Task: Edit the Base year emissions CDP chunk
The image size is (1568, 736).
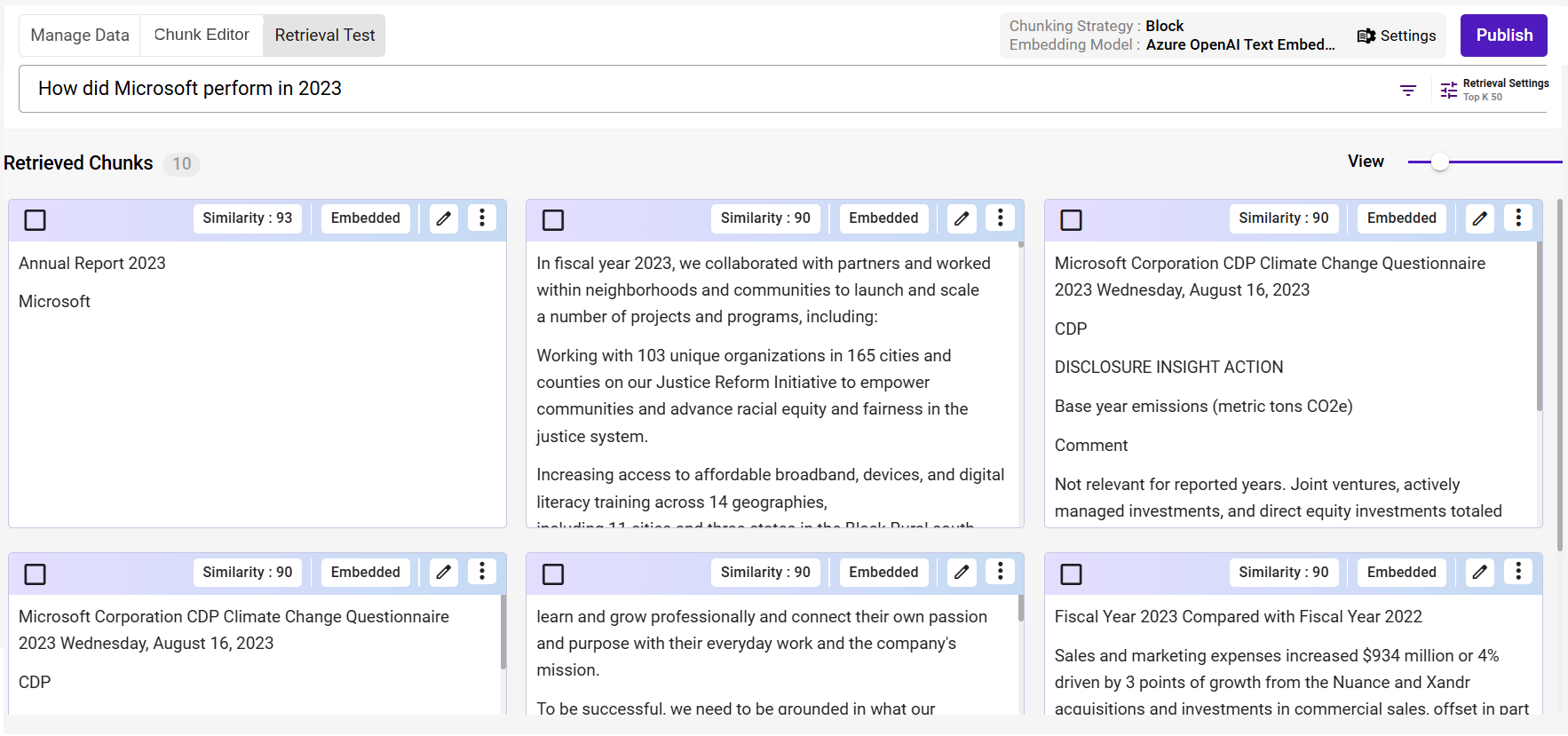Action: point(1479,218)
